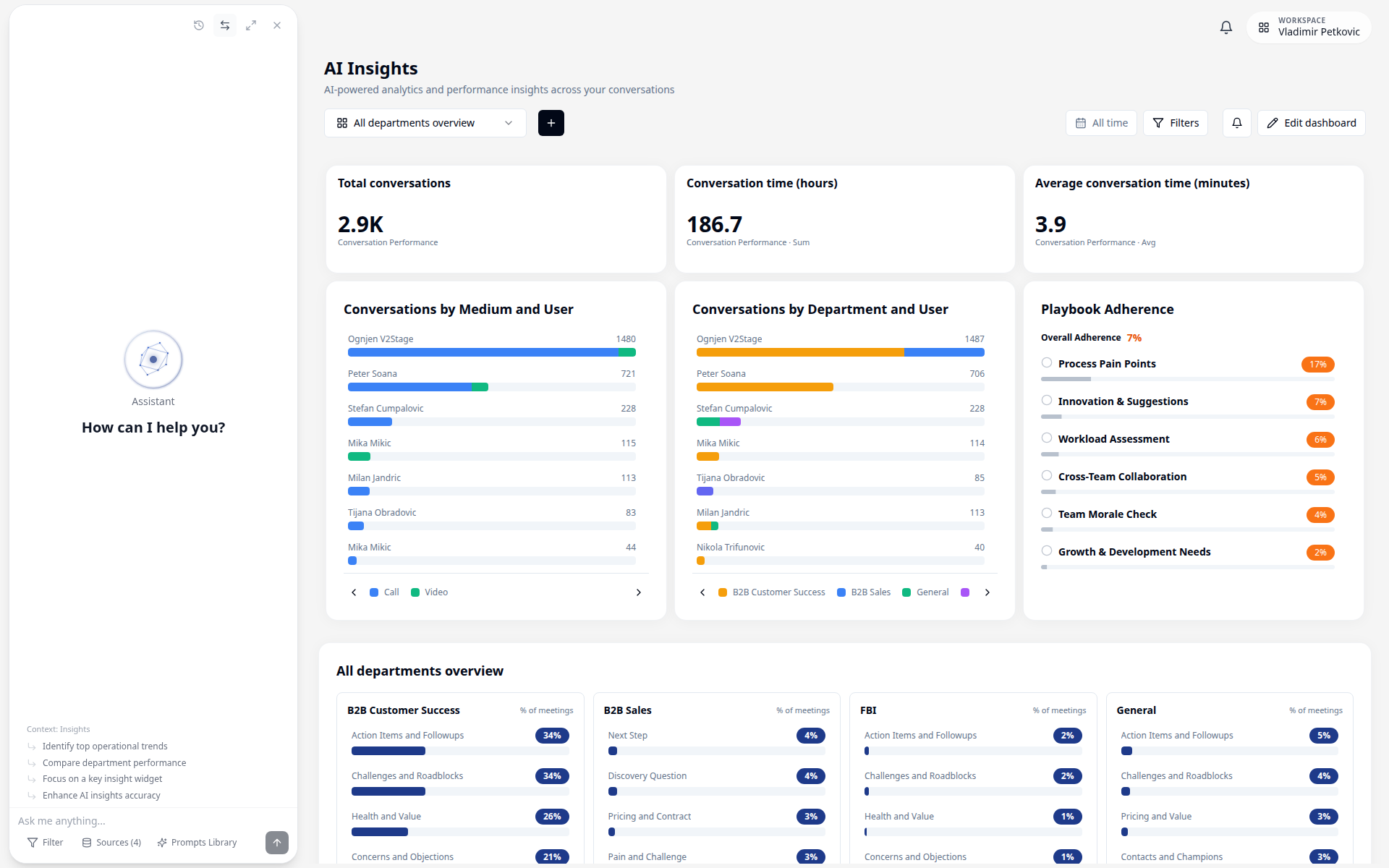Open All time date range picker

coord(1101,123)
